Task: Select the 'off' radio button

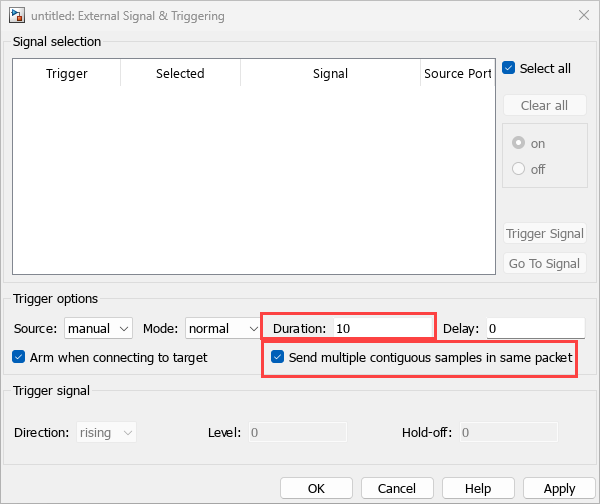Action: pos(518,169)
